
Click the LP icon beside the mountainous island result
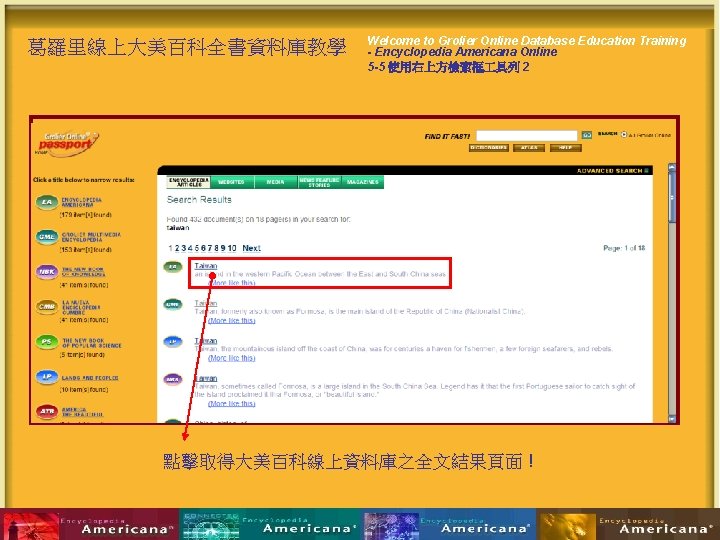click(173, 342)
